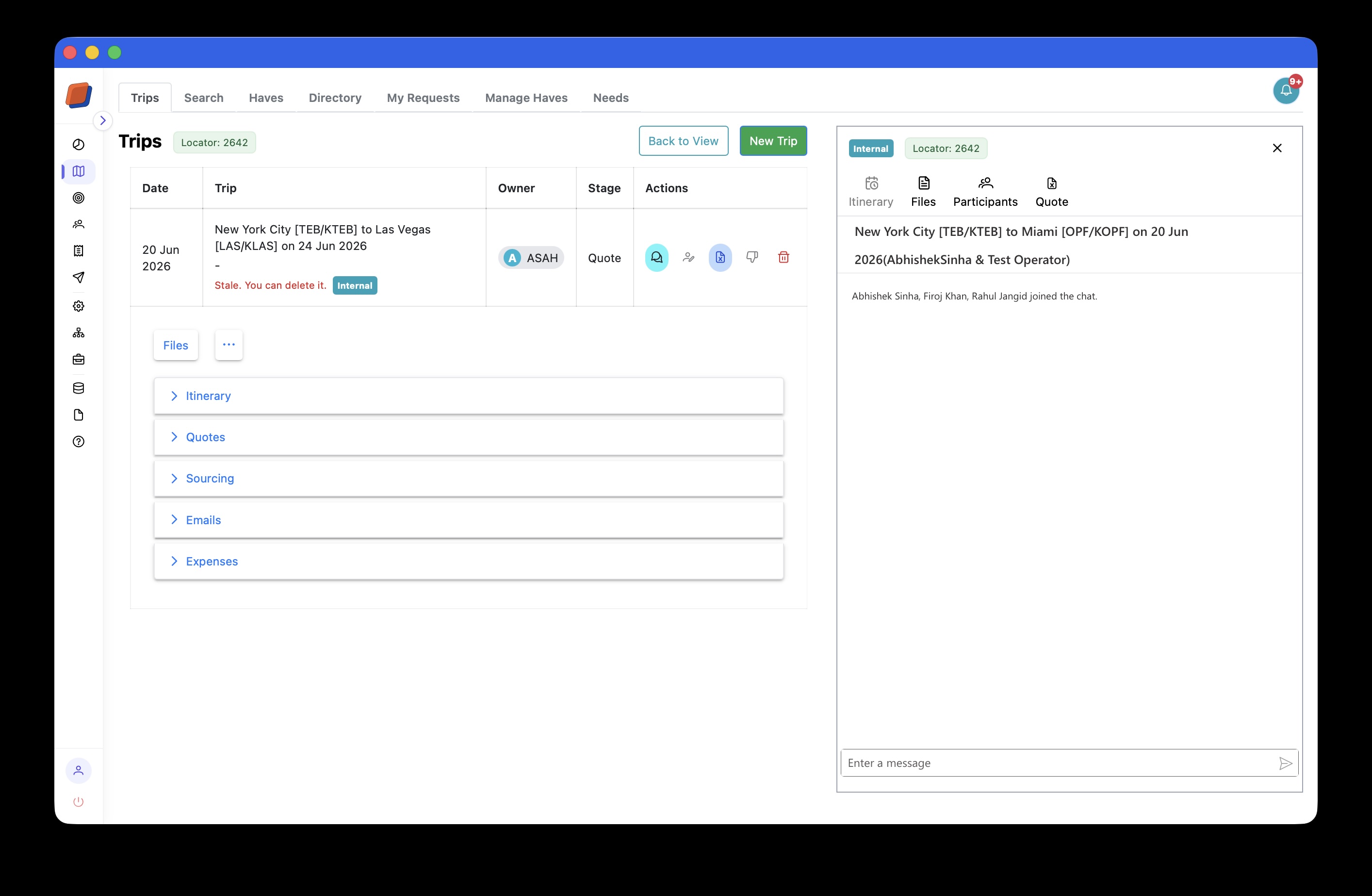Image resolution: width=1372 pixels, height=896 pixels.
Task: Expand the Quotes section
Action: click(x=468, y=437)
